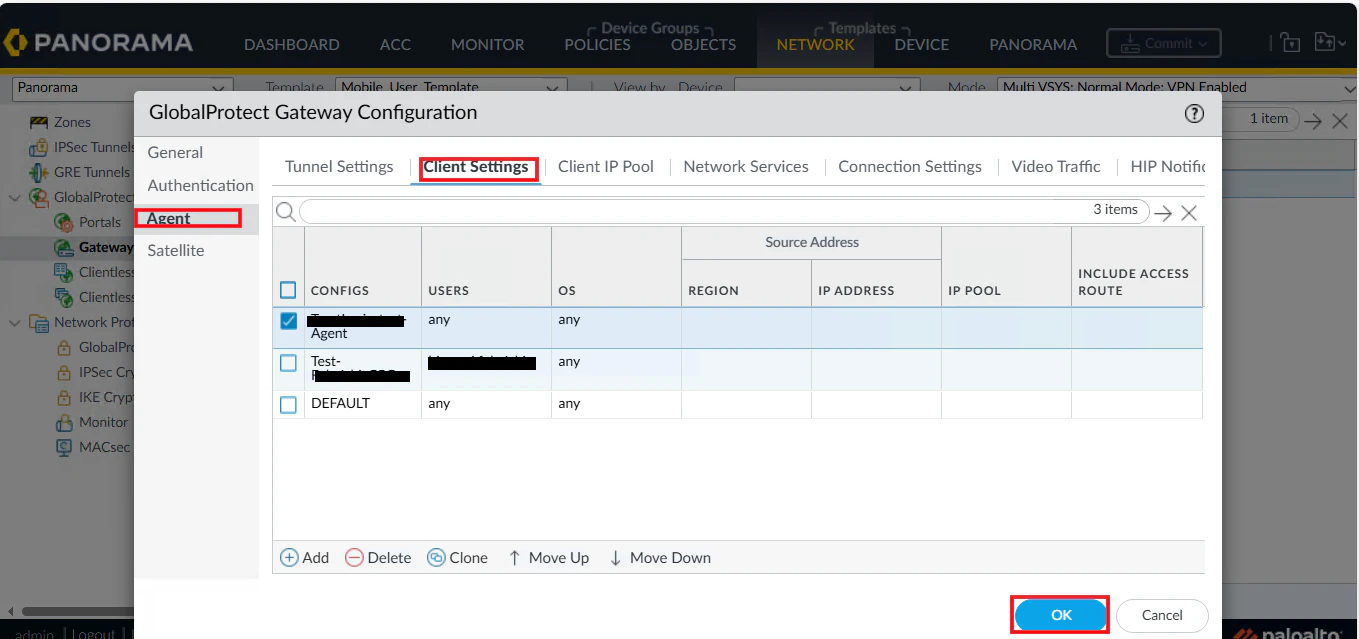The height and width of the screenshot is (639, 1359).
Task: Open the Network Services tab
Action: pos(746,167)
